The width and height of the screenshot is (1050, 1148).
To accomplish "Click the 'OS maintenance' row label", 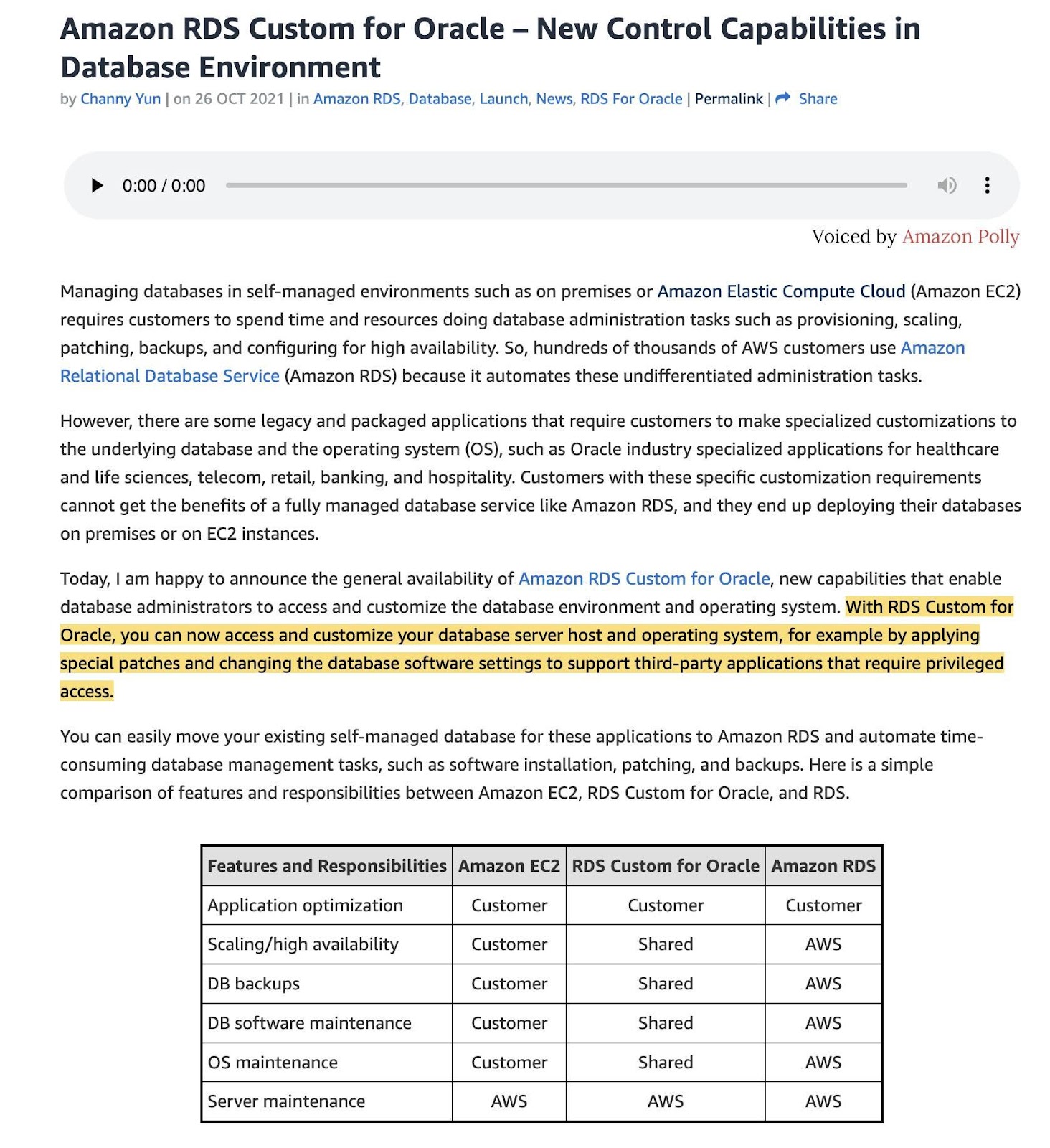I will click(273, 1063).
